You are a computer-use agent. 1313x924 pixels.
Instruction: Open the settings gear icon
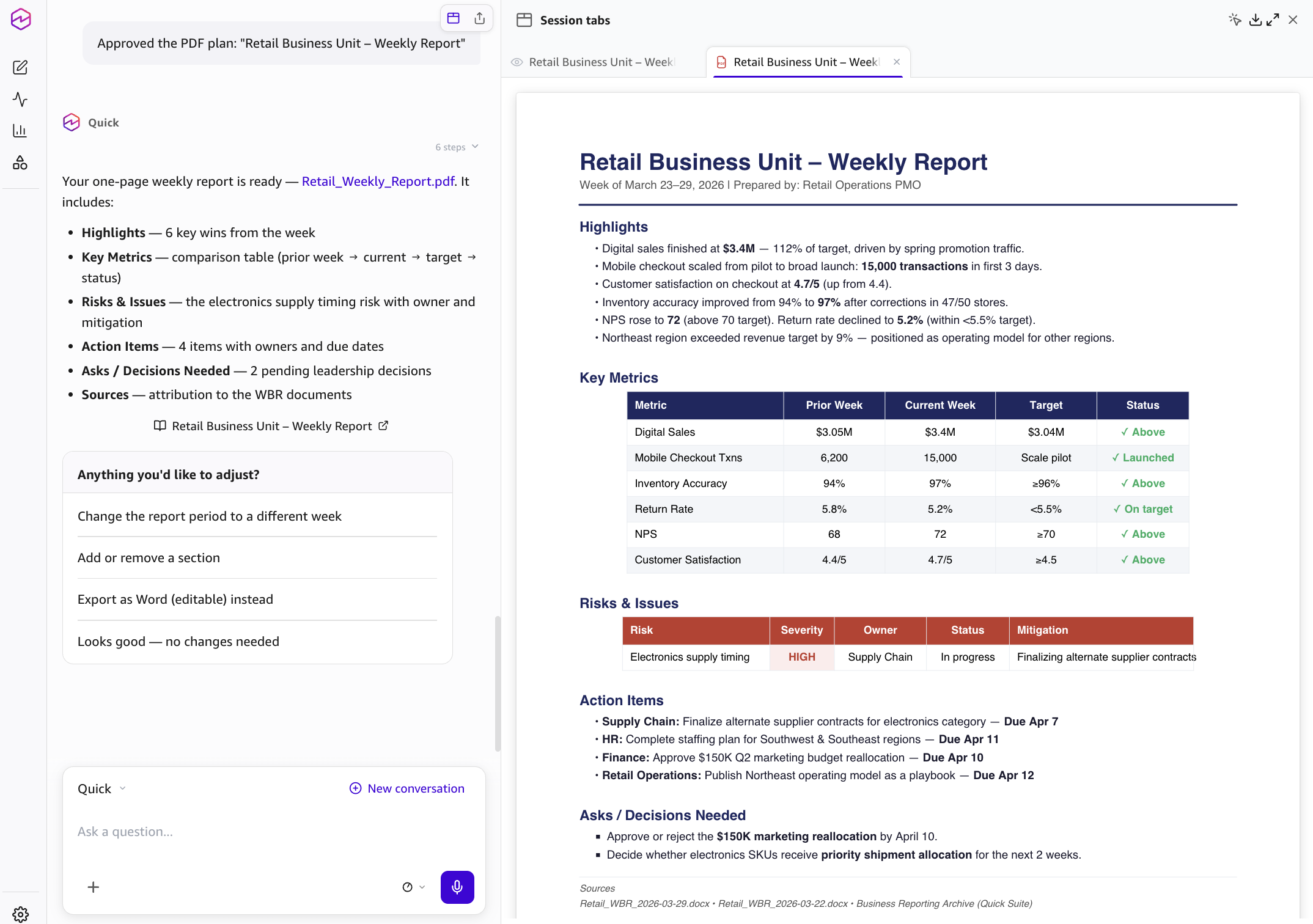coord(20,914)
